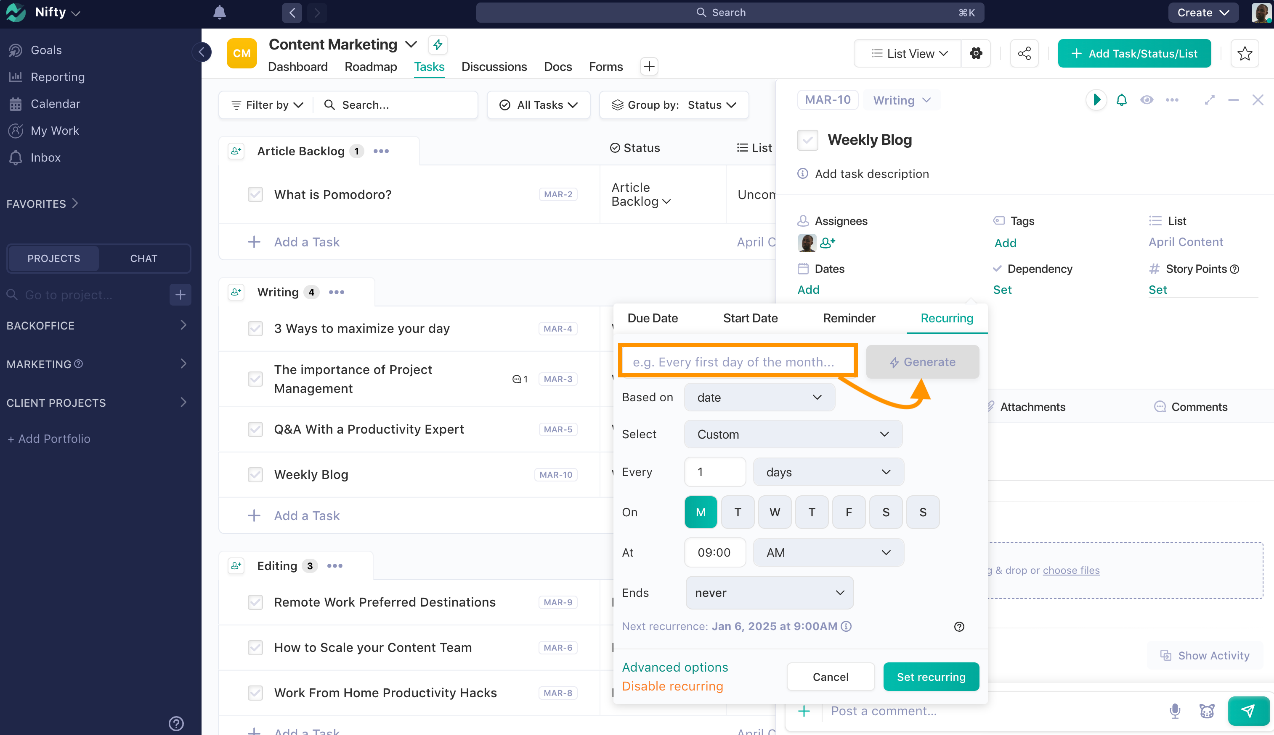Screen dimensions: 1274x735
Task: Click the Every interval number field
Action: pyautogui.click(x=715, y=472)
